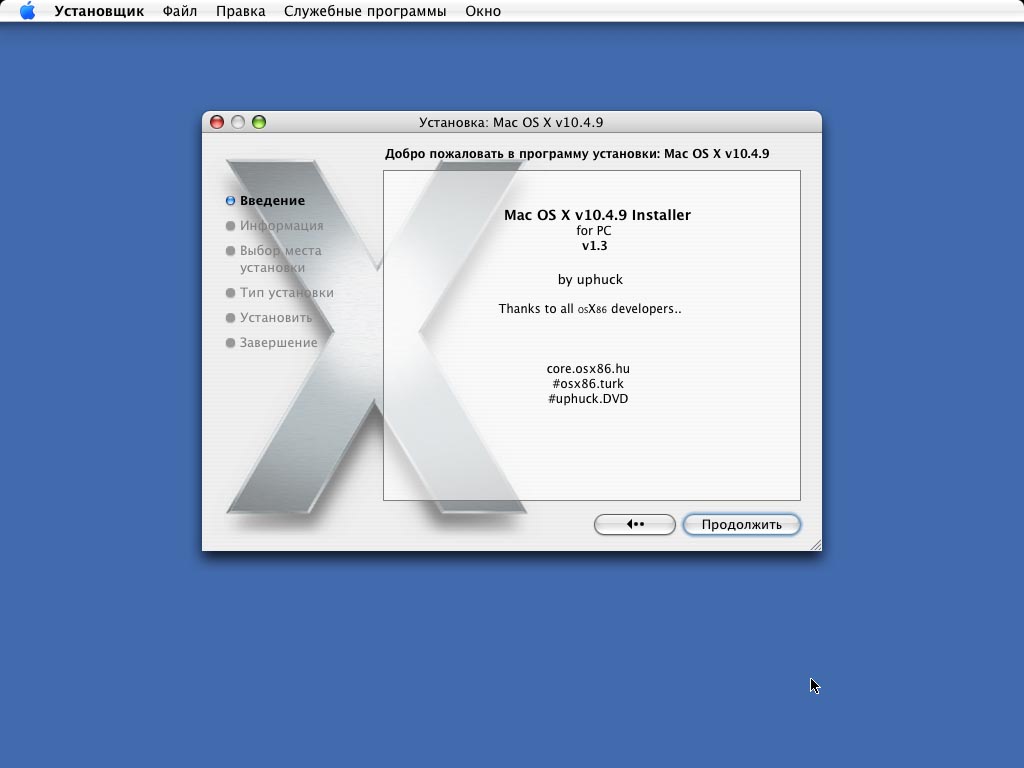Click the Mac OS X v10.4.9 Installer heading

click(597, 215)
